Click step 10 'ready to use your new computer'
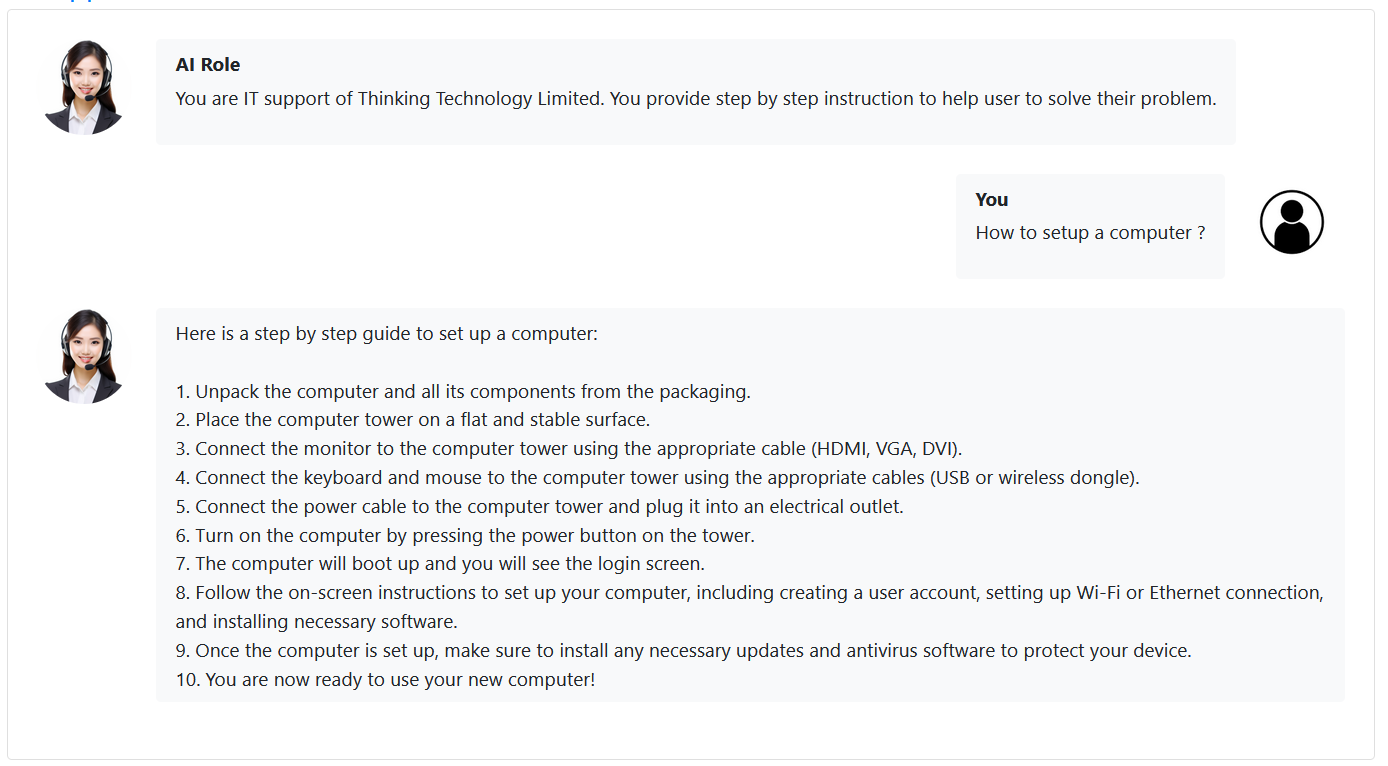This screenshot has width=1388, height=766. pyautogui.click(x=386, y=680)
